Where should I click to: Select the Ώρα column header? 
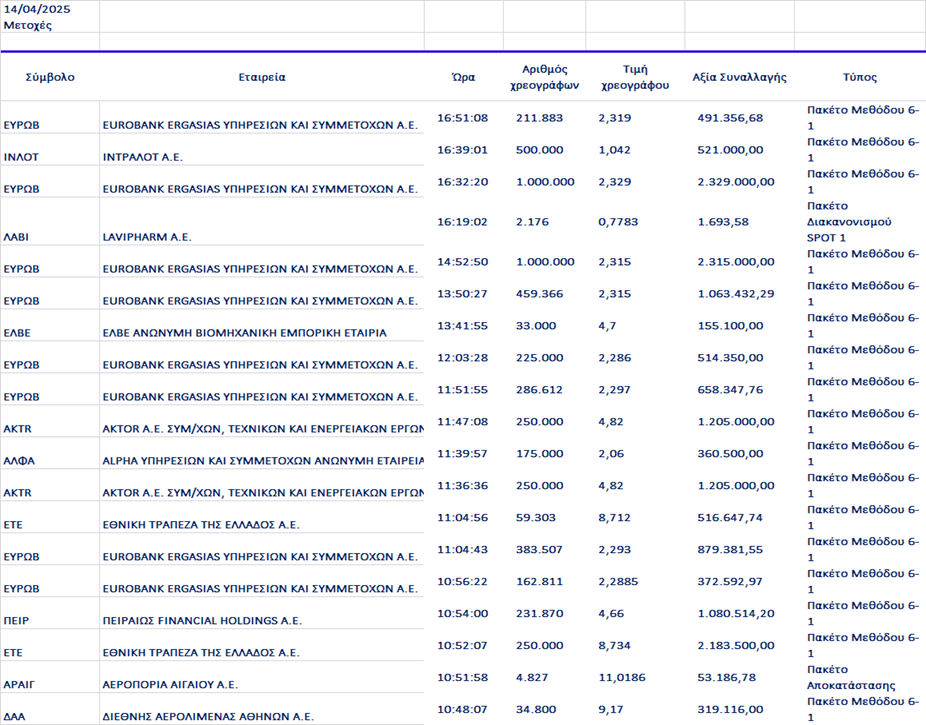pyautogui.click(x=463, y=77)
